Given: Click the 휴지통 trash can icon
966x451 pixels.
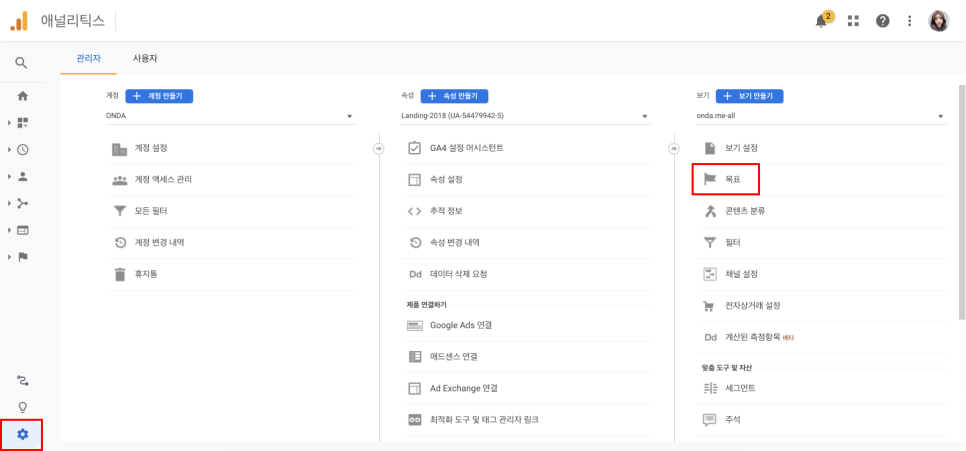Looking at the screenshot, I should [x=120, y=274].
